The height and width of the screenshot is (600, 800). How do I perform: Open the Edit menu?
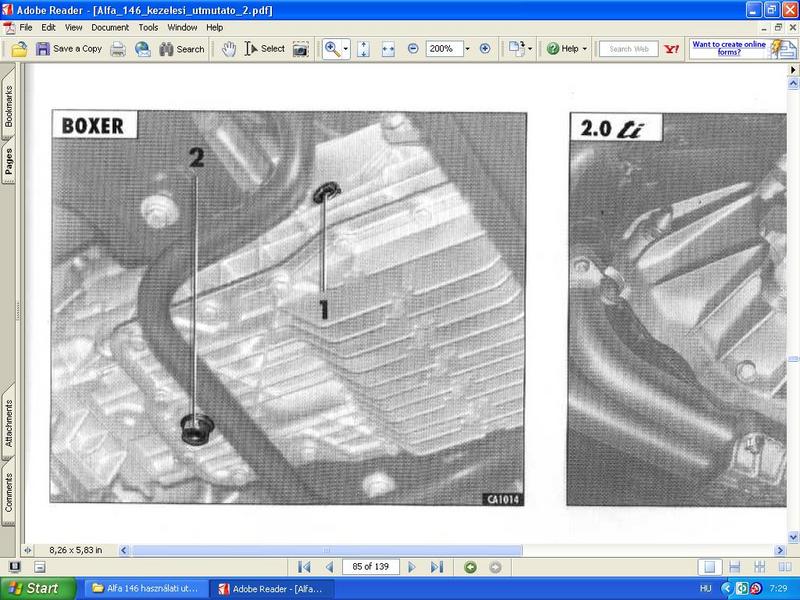pos(48,28)
